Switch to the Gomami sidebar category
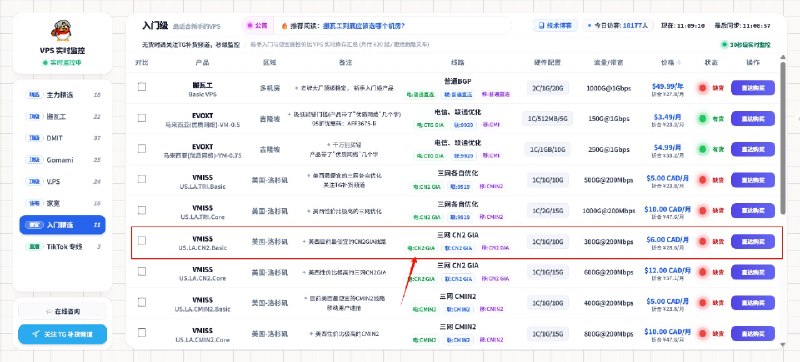 tap(62, 160)
